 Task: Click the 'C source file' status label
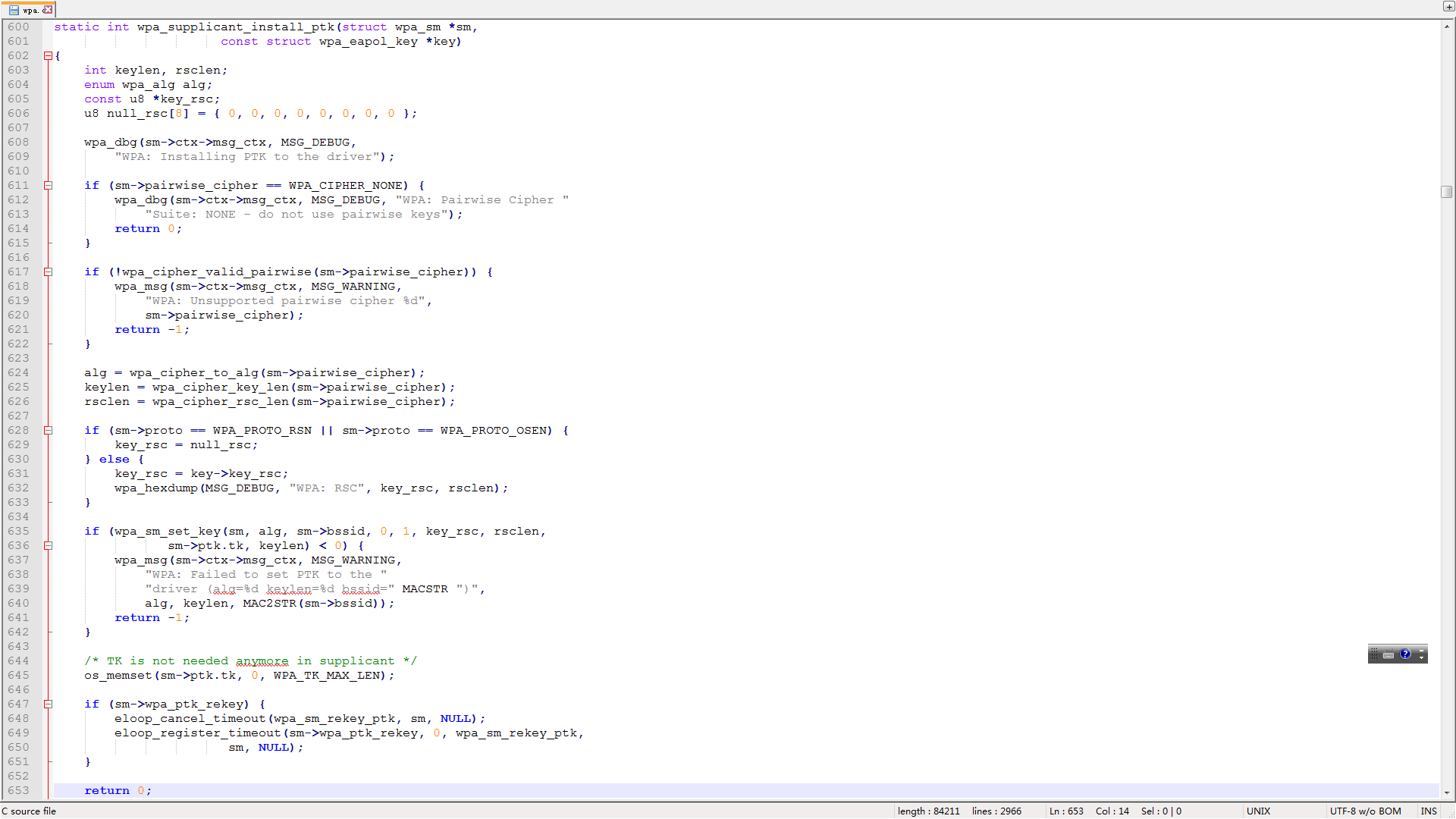[x=29, y=811]
